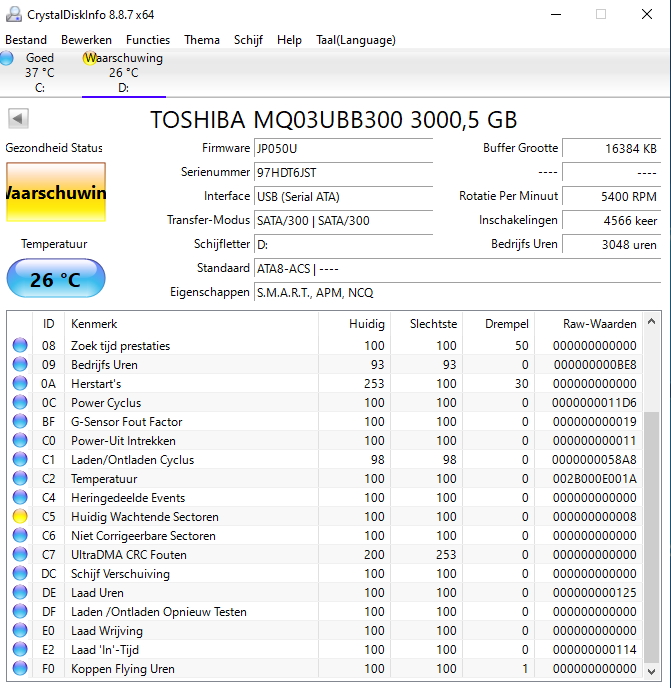The image size is (671, 688).
Task: Open the Bestand menu
Action: pos(26,40)
